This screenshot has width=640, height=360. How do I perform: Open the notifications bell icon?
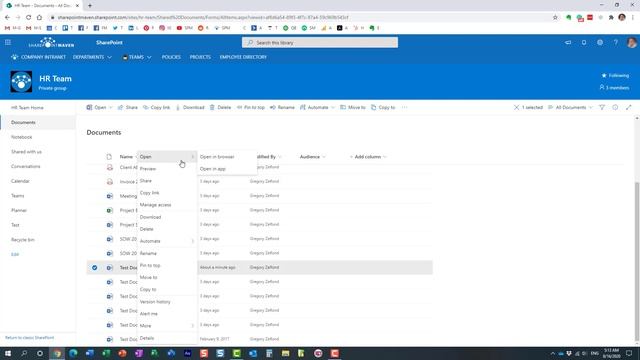pos(584,42)
